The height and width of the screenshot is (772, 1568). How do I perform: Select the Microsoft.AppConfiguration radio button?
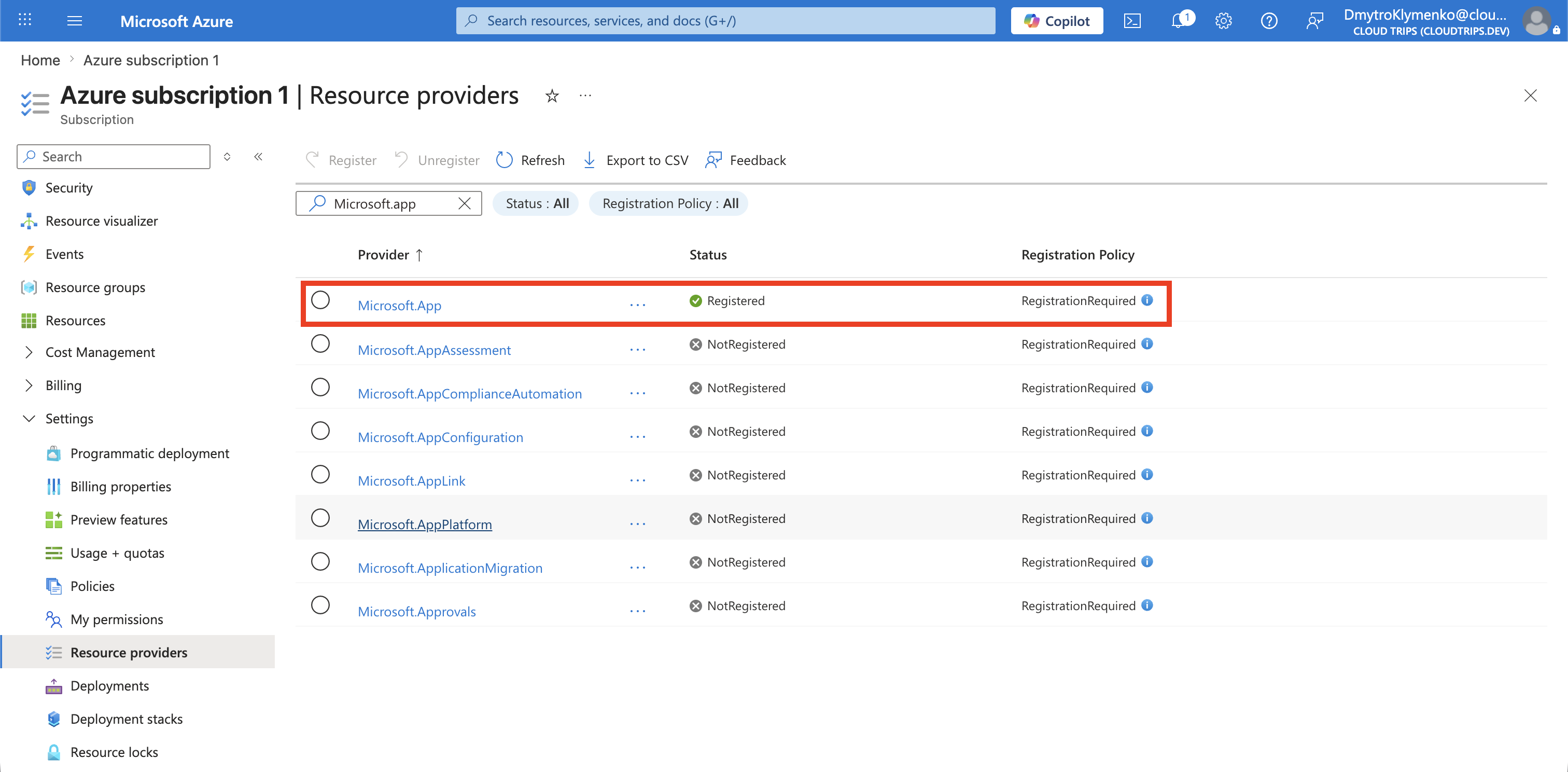pos(320,431)
